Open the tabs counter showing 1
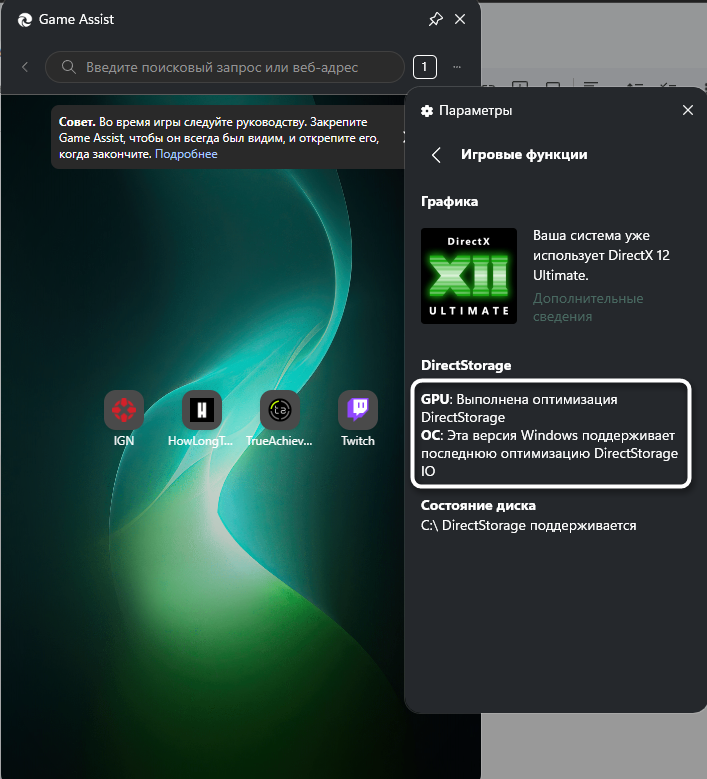Image resolution: width=707 pixels, height=779 pixels. 425,67
